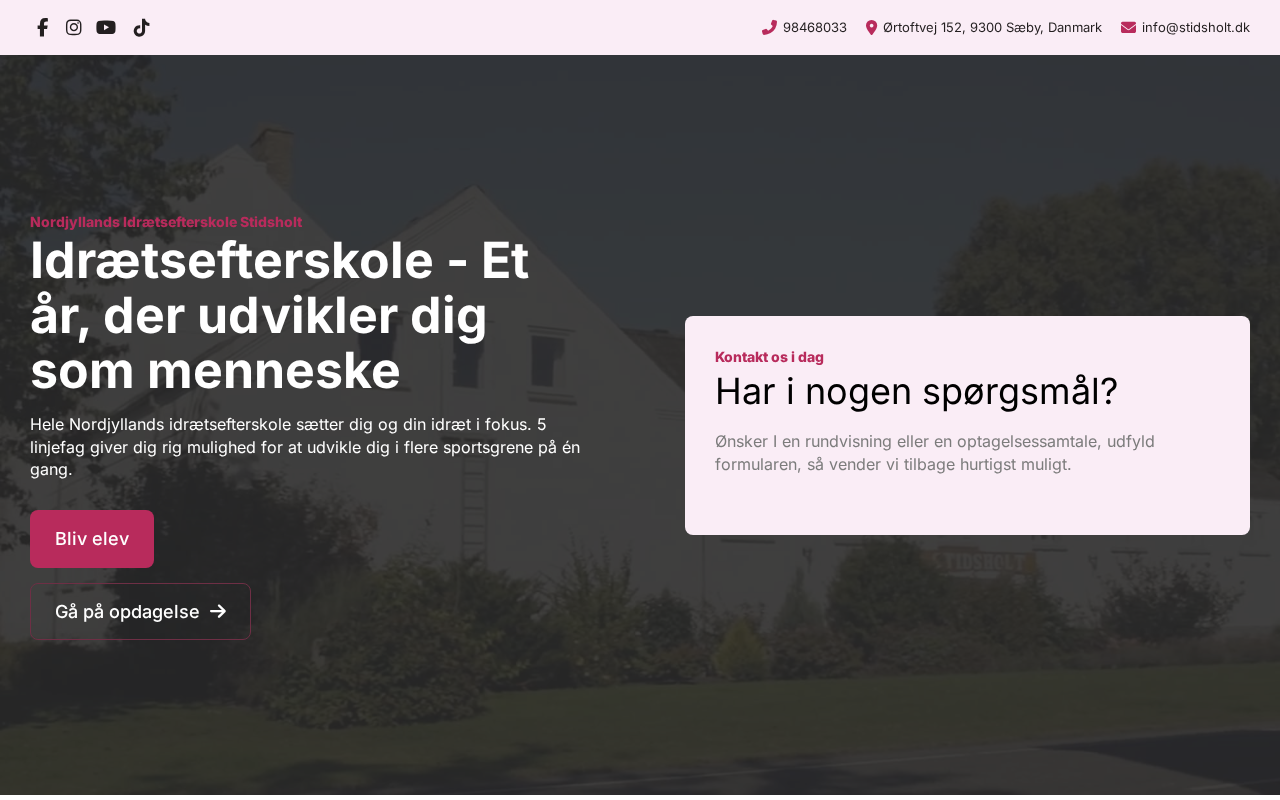1280x800 pixels.
Task: Call phone number 98468033
Action: coord(814,27)
